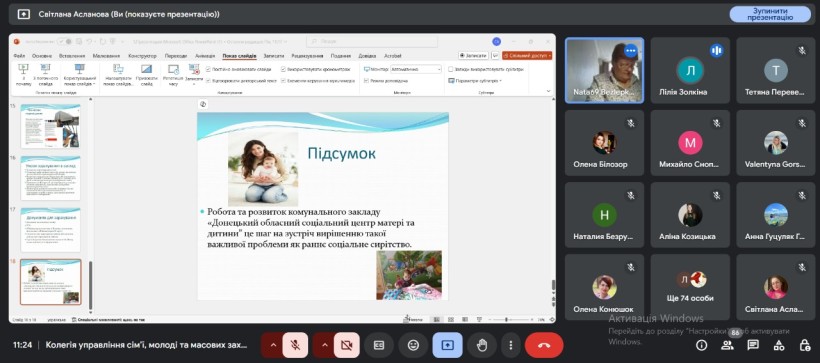Open the meeting details info icon

click(x=701, y=345)
